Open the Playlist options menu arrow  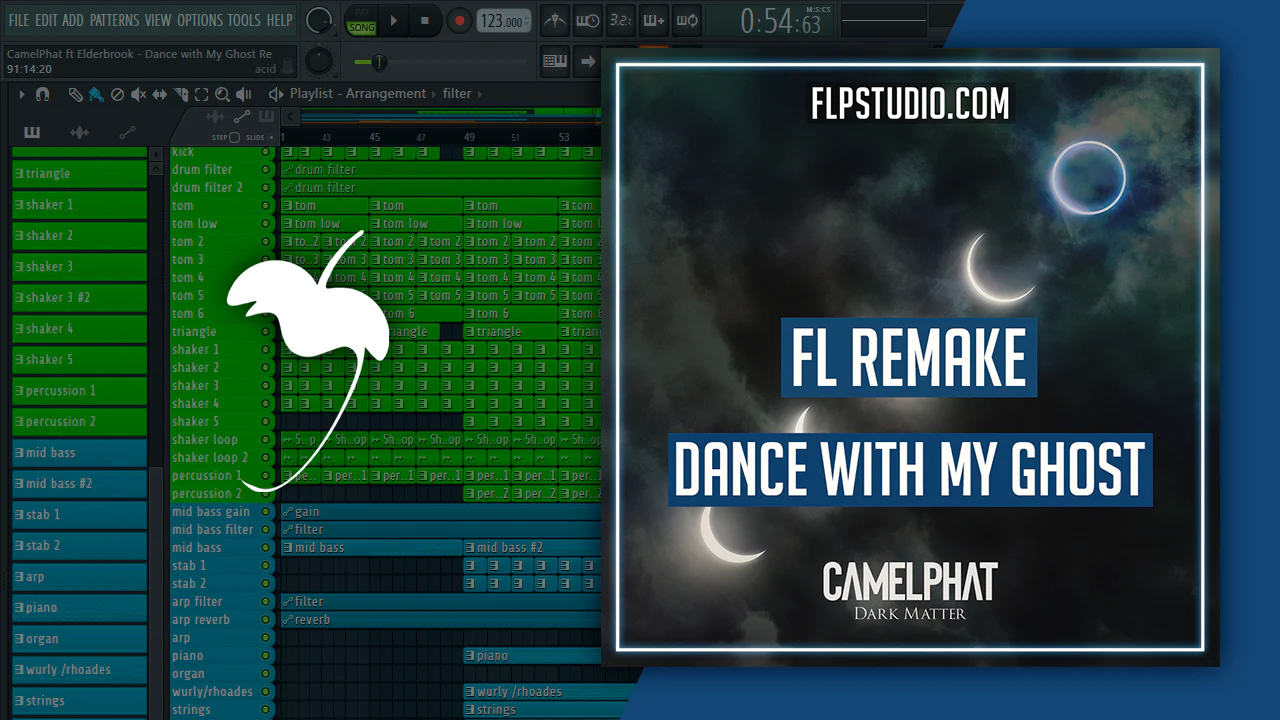tap(22, 94)
